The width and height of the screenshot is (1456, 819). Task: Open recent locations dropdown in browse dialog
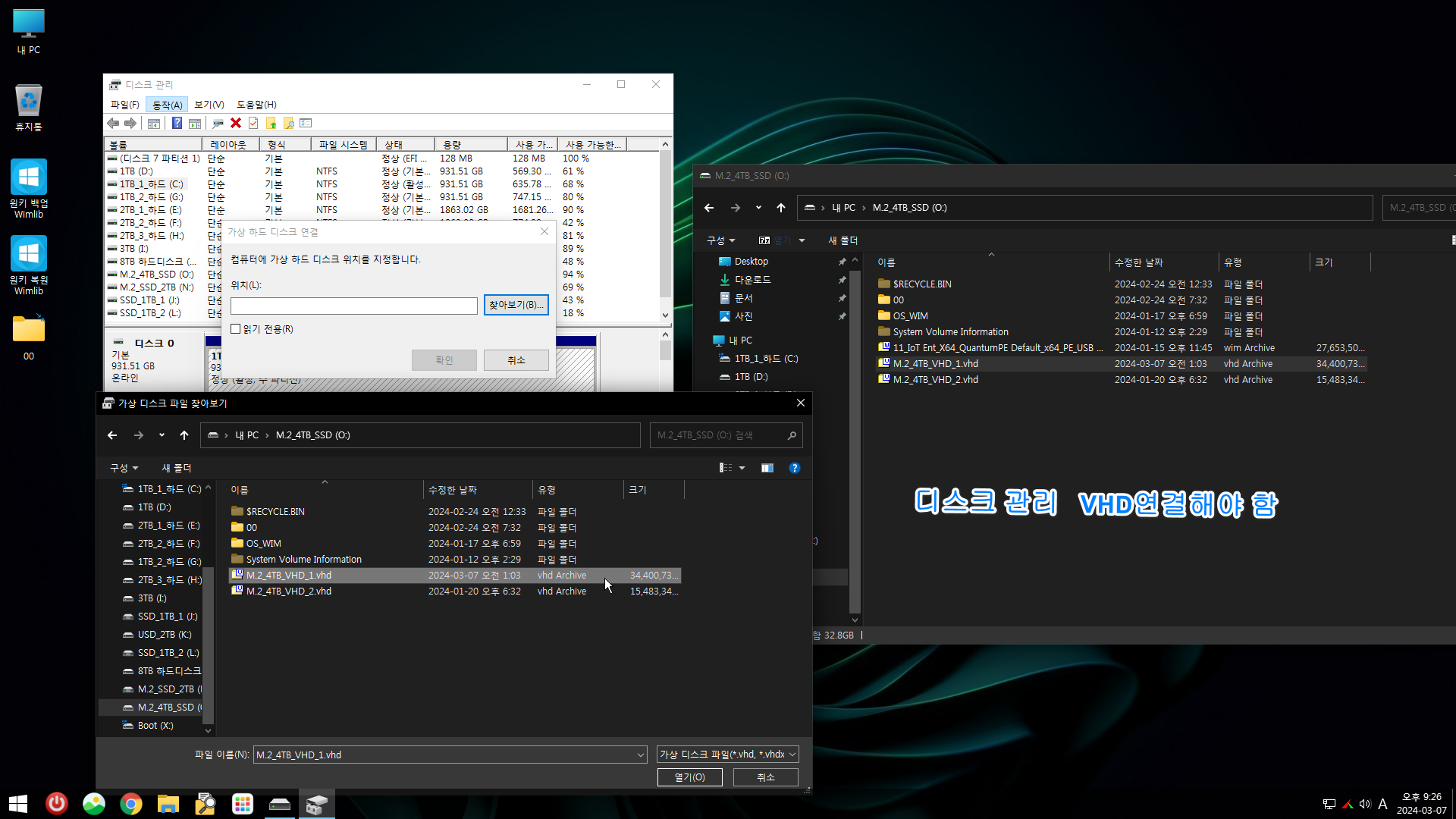(162, 435)
